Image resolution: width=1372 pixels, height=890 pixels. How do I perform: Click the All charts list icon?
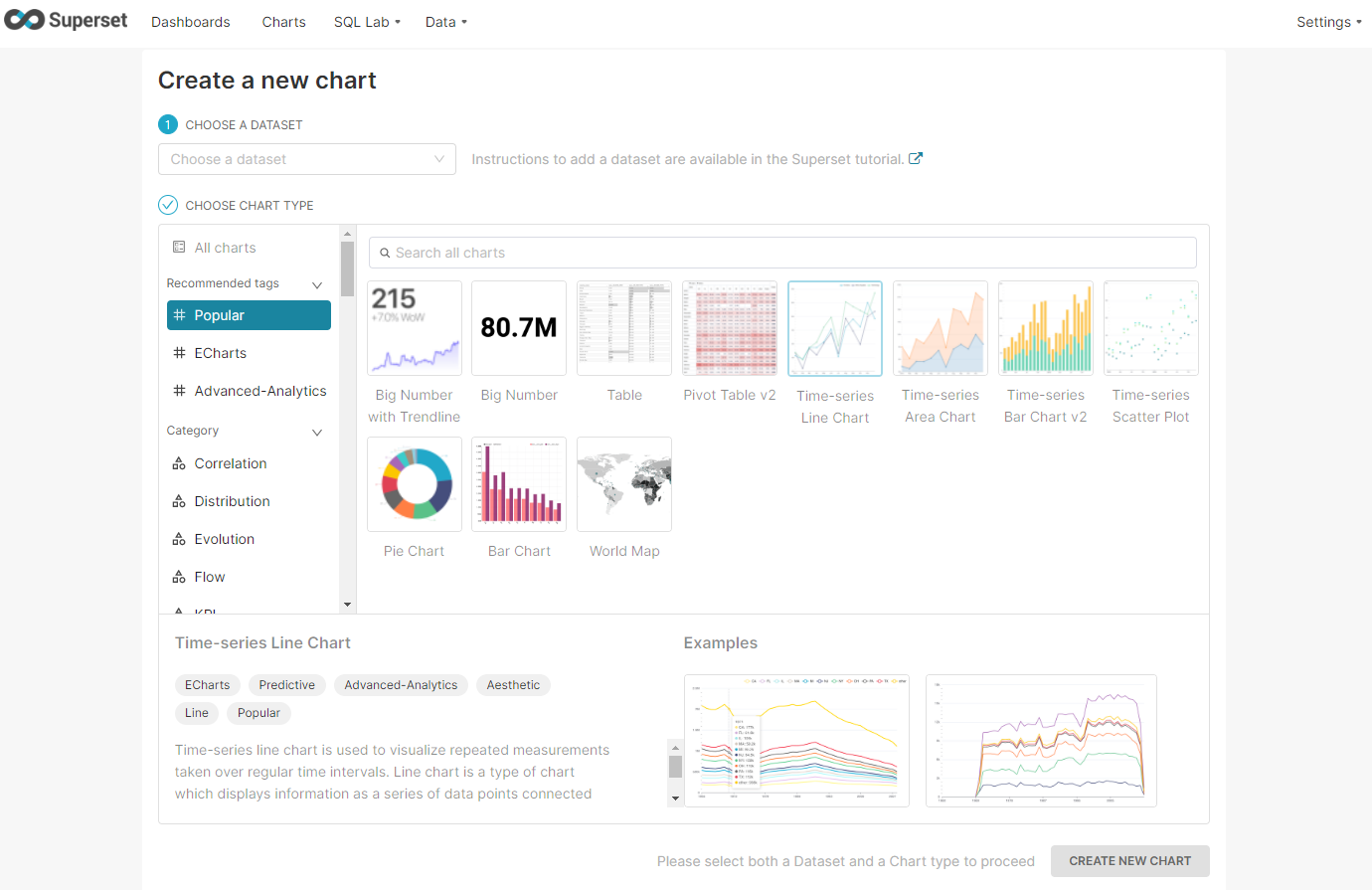point(179,248)
